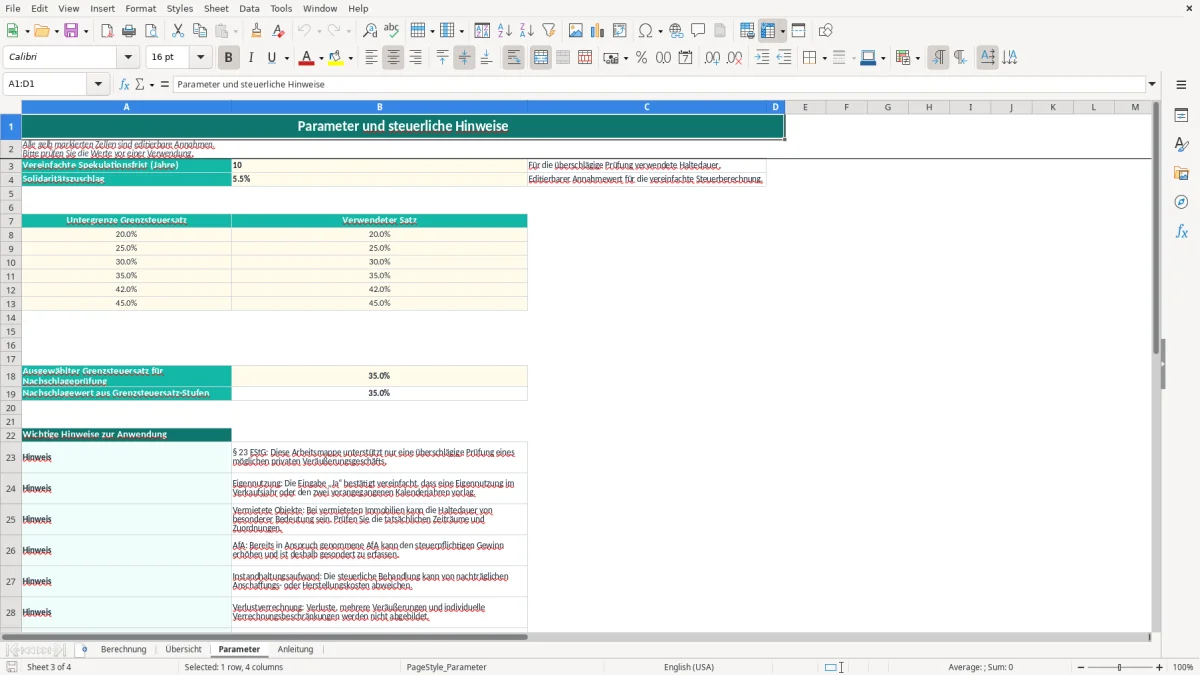Open the Sidebar Navigator panel
Image resolution: width=1200 pixels, height=675 pixels.
[1181, 202]
